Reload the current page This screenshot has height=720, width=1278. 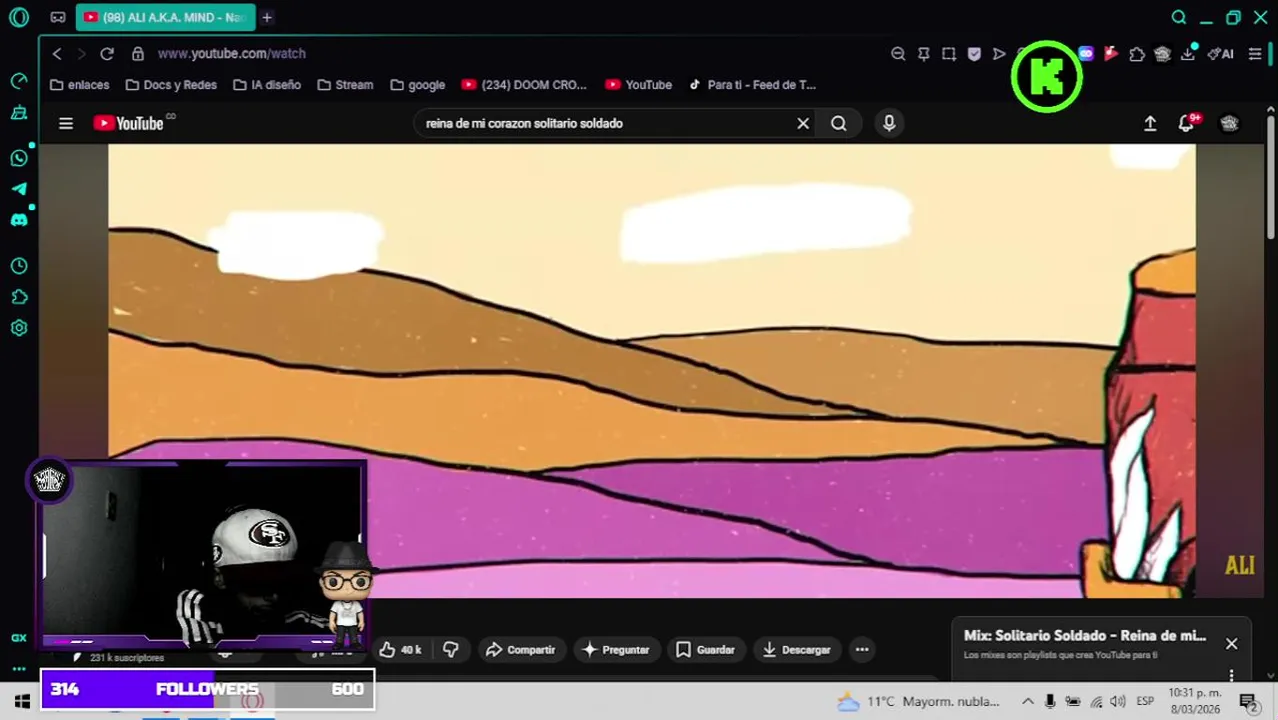pos(107,53)
